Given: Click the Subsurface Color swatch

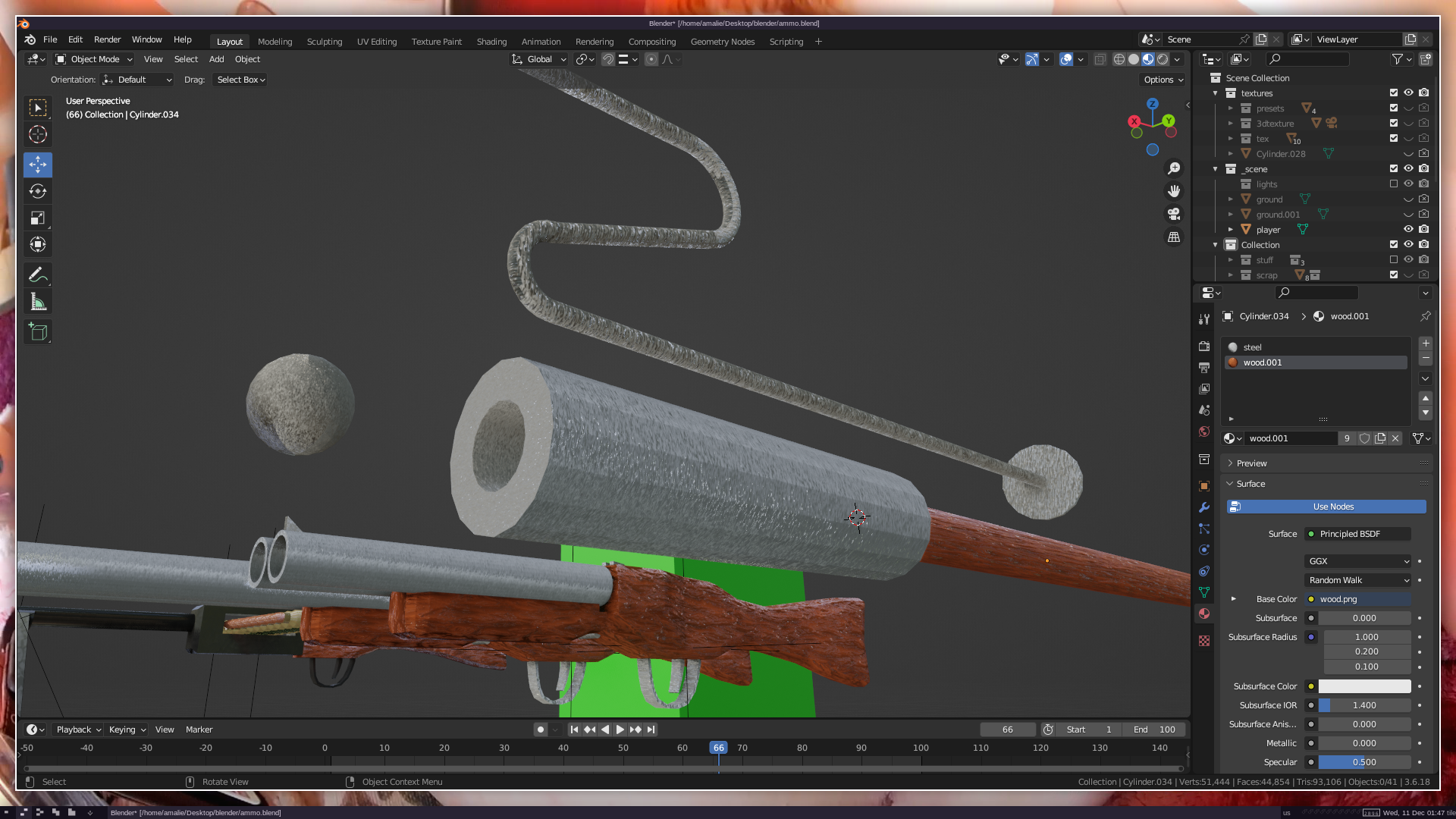Looking at the screenshot, I should (x=1364, y=686).
